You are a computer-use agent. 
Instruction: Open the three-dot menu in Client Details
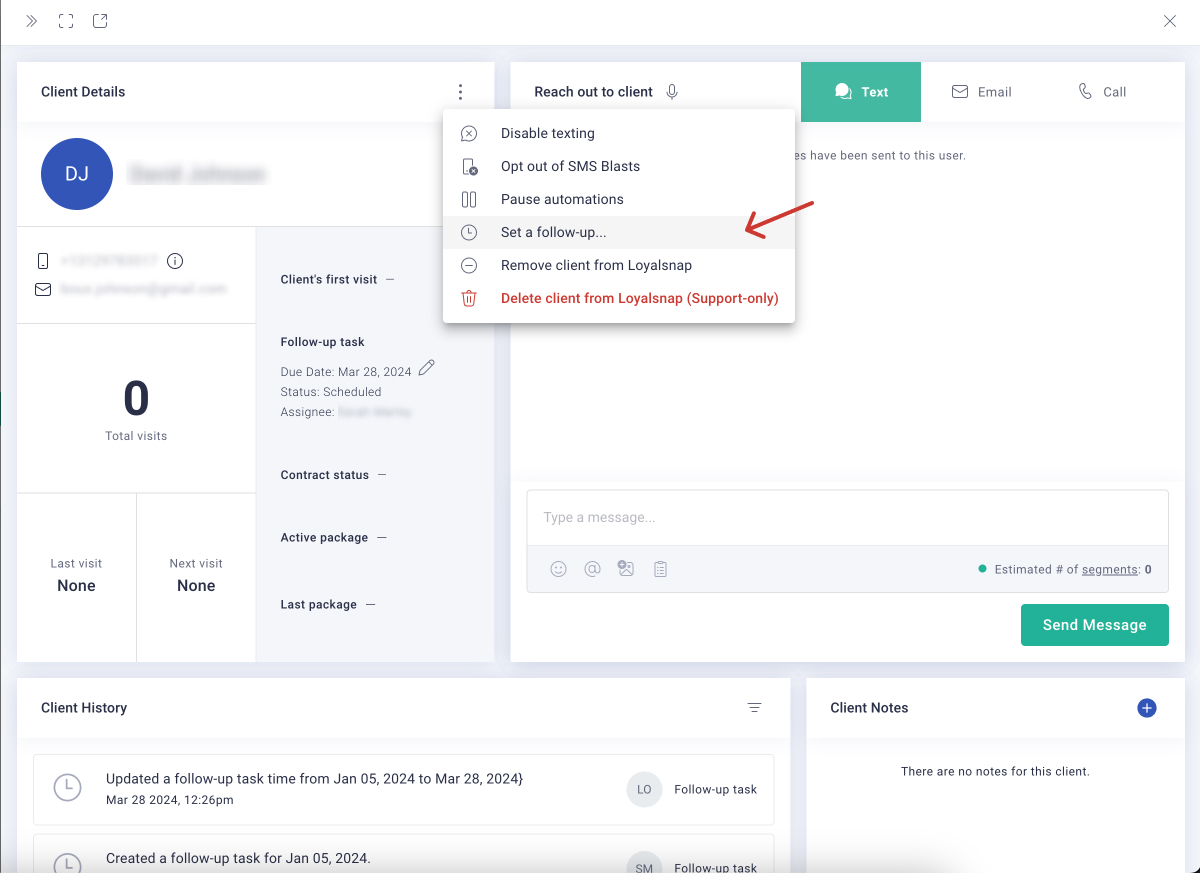[x=460, y=91]
